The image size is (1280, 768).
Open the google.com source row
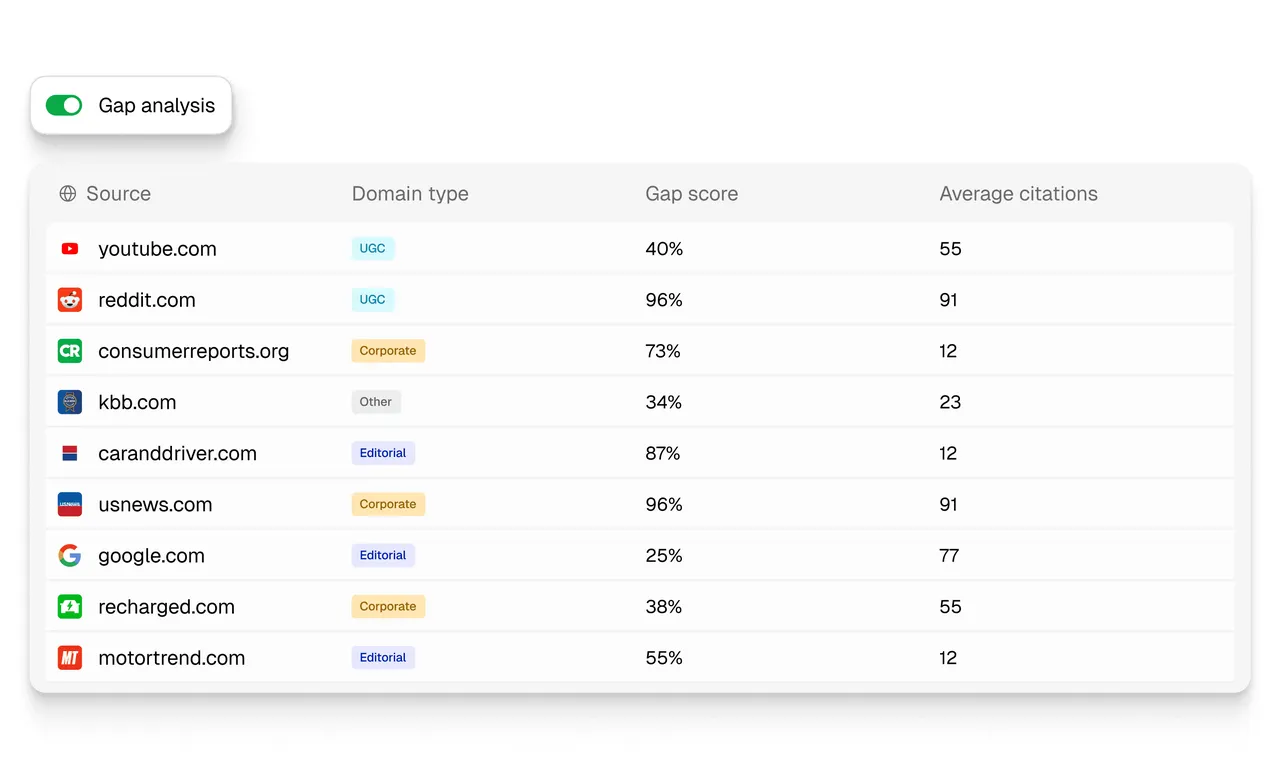(x=640, y=556)
